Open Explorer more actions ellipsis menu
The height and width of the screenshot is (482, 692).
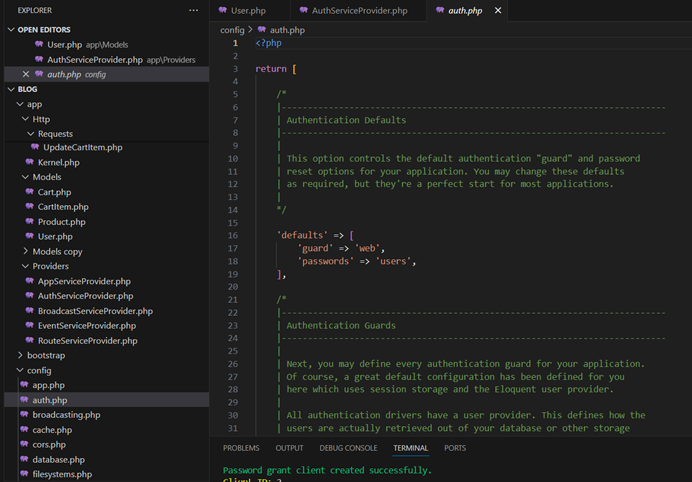pos(194,10)
